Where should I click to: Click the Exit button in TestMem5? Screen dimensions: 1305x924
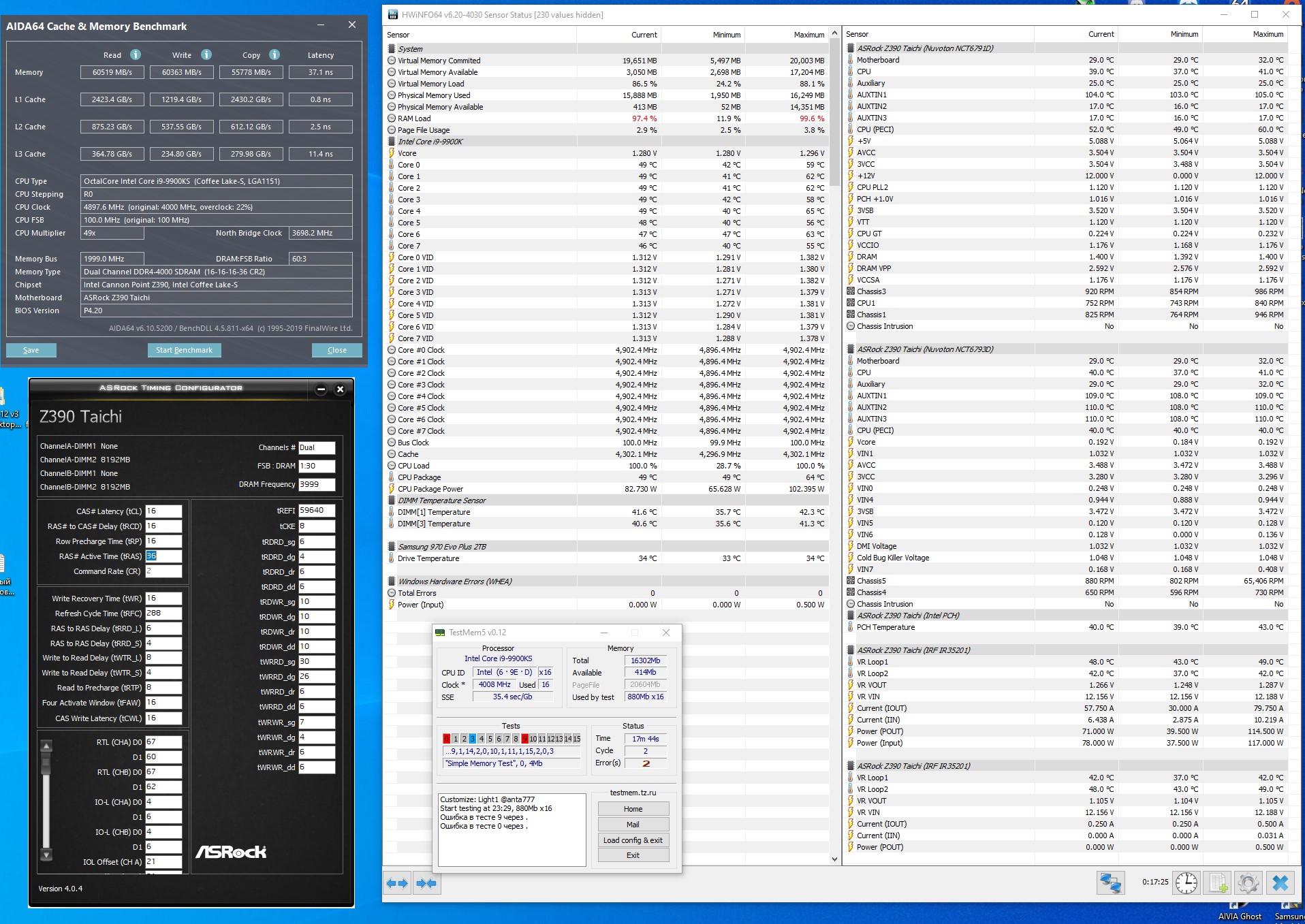633,855
